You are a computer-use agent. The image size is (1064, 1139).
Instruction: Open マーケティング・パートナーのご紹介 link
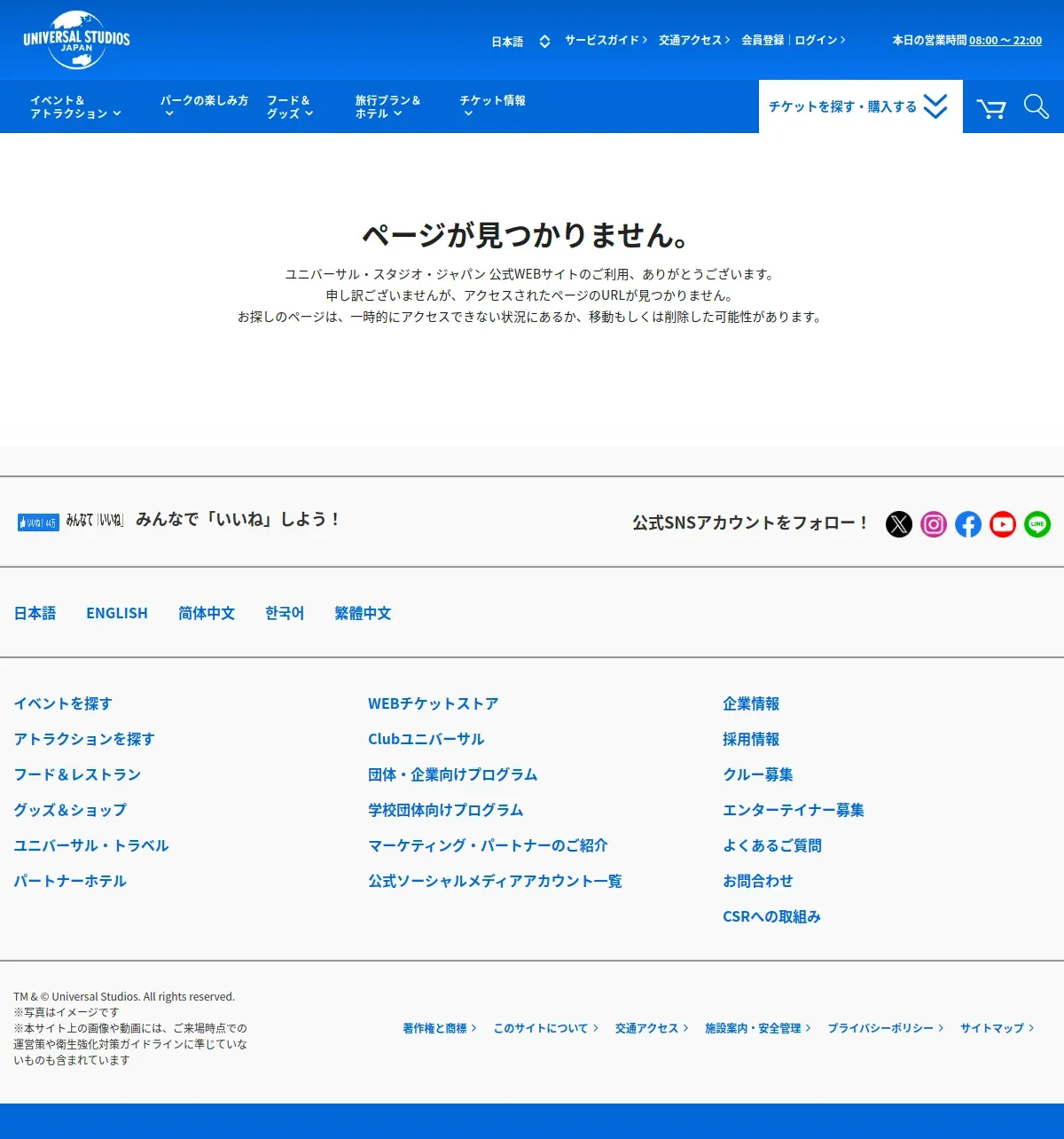click(489, 845)
